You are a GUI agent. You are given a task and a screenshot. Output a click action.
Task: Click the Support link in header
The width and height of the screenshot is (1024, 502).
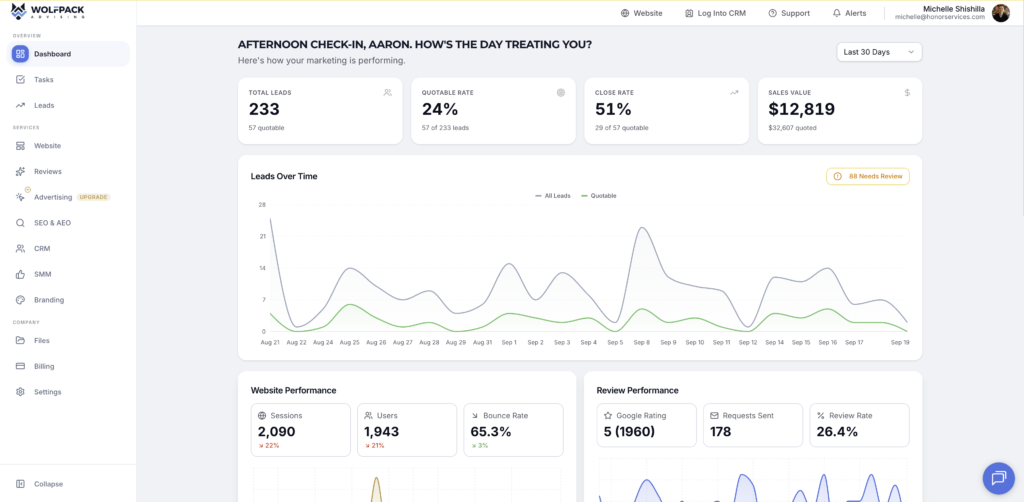tap(789, 13)
